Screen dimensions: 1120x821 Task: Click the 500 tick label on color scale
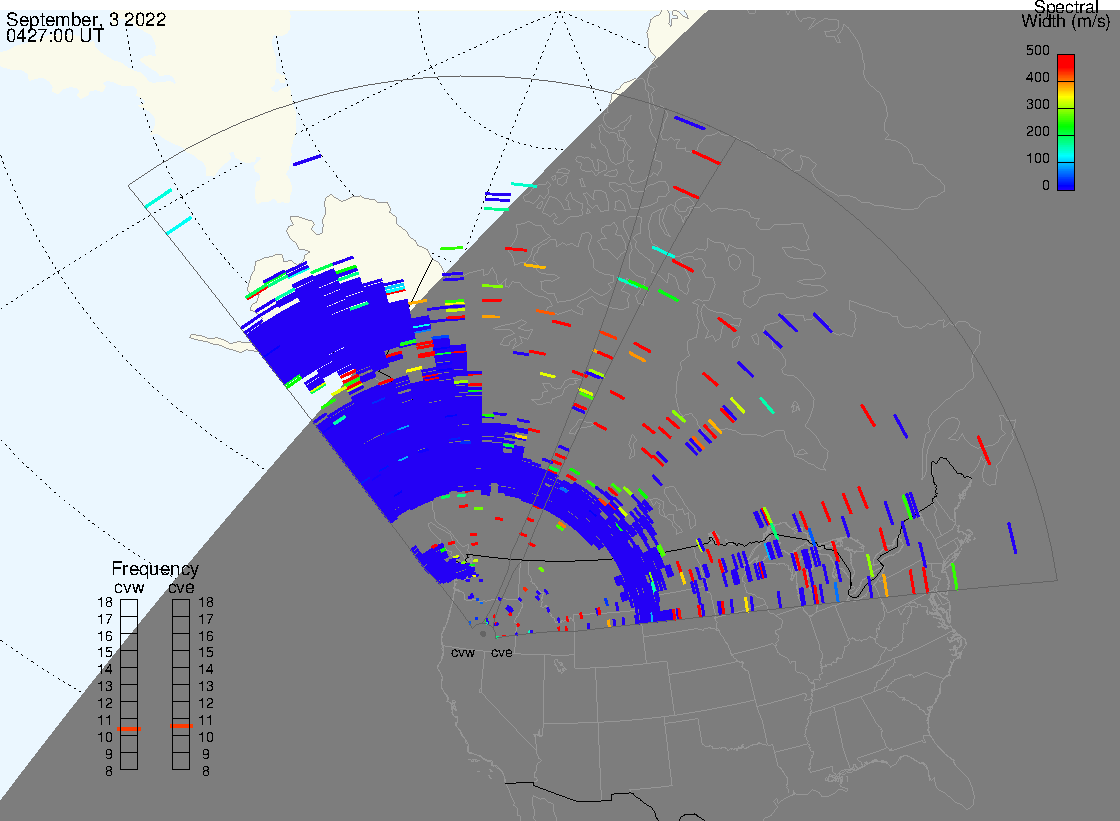click(x=1037, y=50)
